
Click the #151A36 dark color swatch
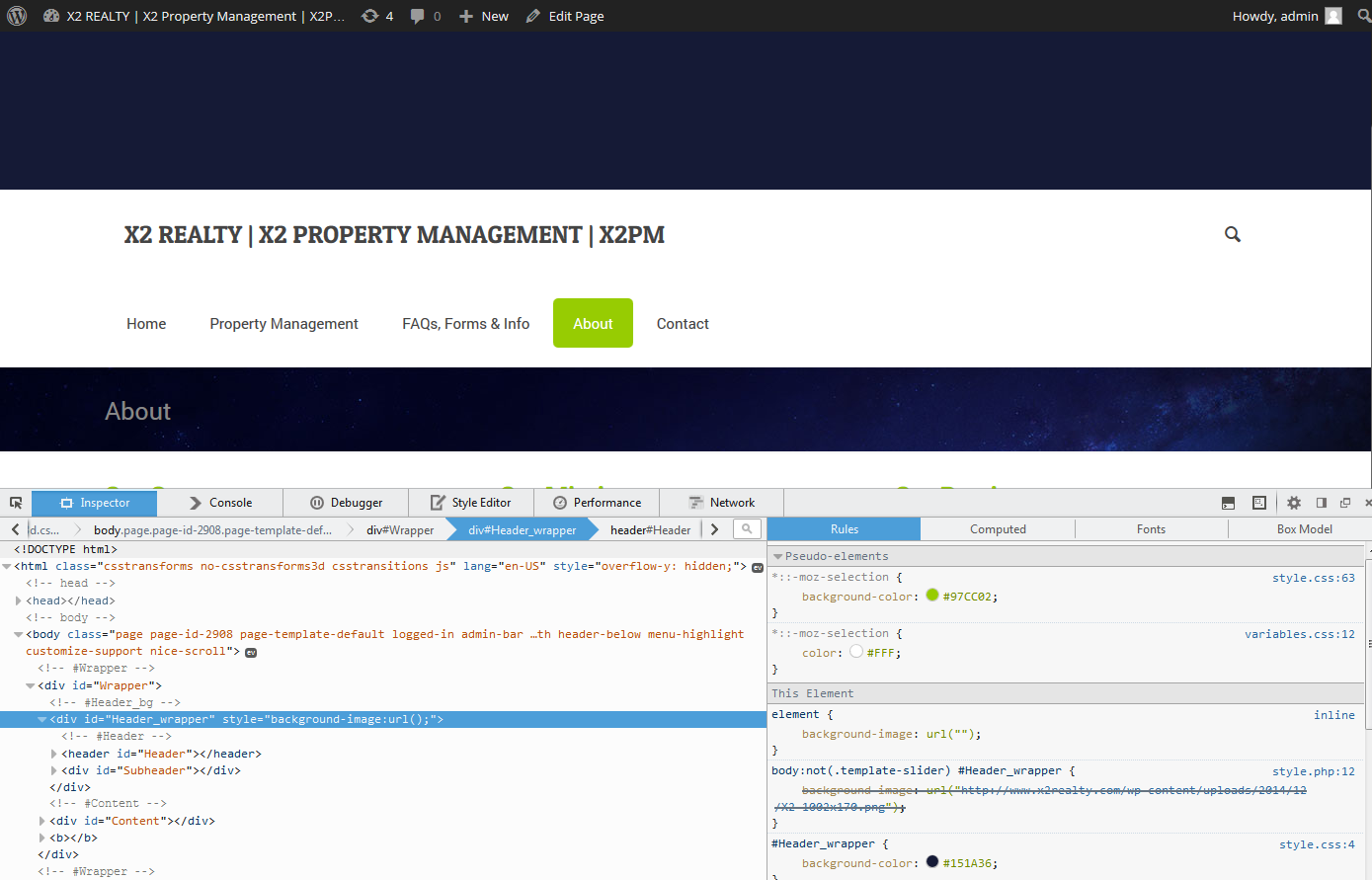[x=932, y=862]
